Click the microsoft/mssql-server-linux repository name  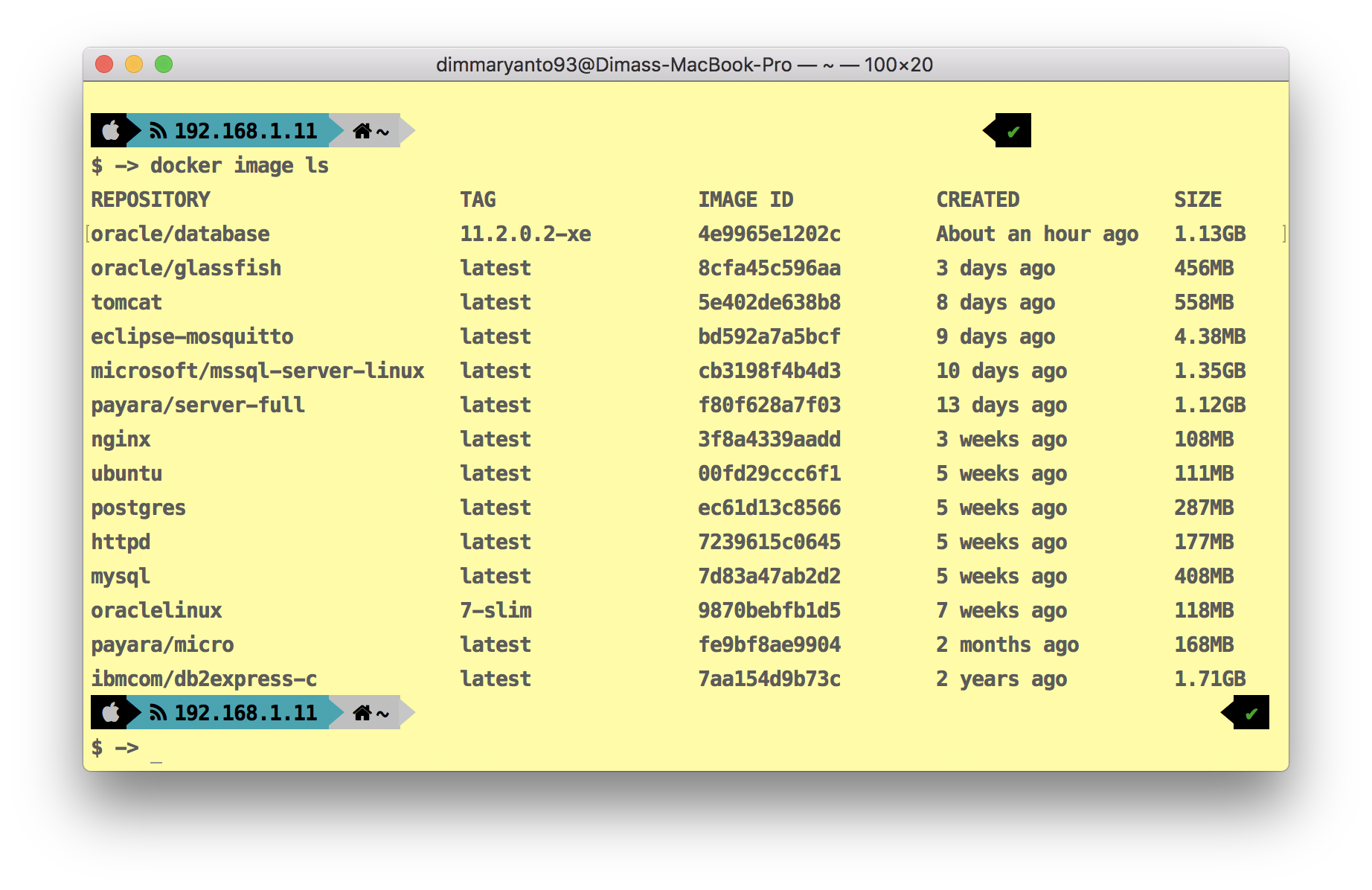coord(257,371)
